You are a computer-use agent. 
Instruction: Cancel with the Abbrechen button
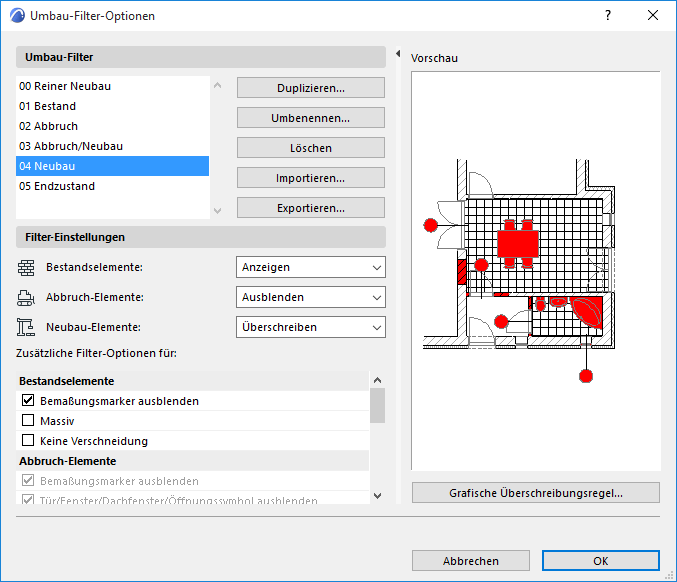(471, 561)
